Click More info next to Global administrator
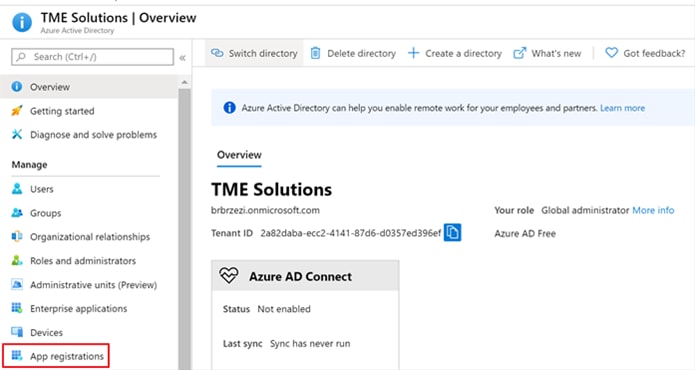 click(653, 210)
